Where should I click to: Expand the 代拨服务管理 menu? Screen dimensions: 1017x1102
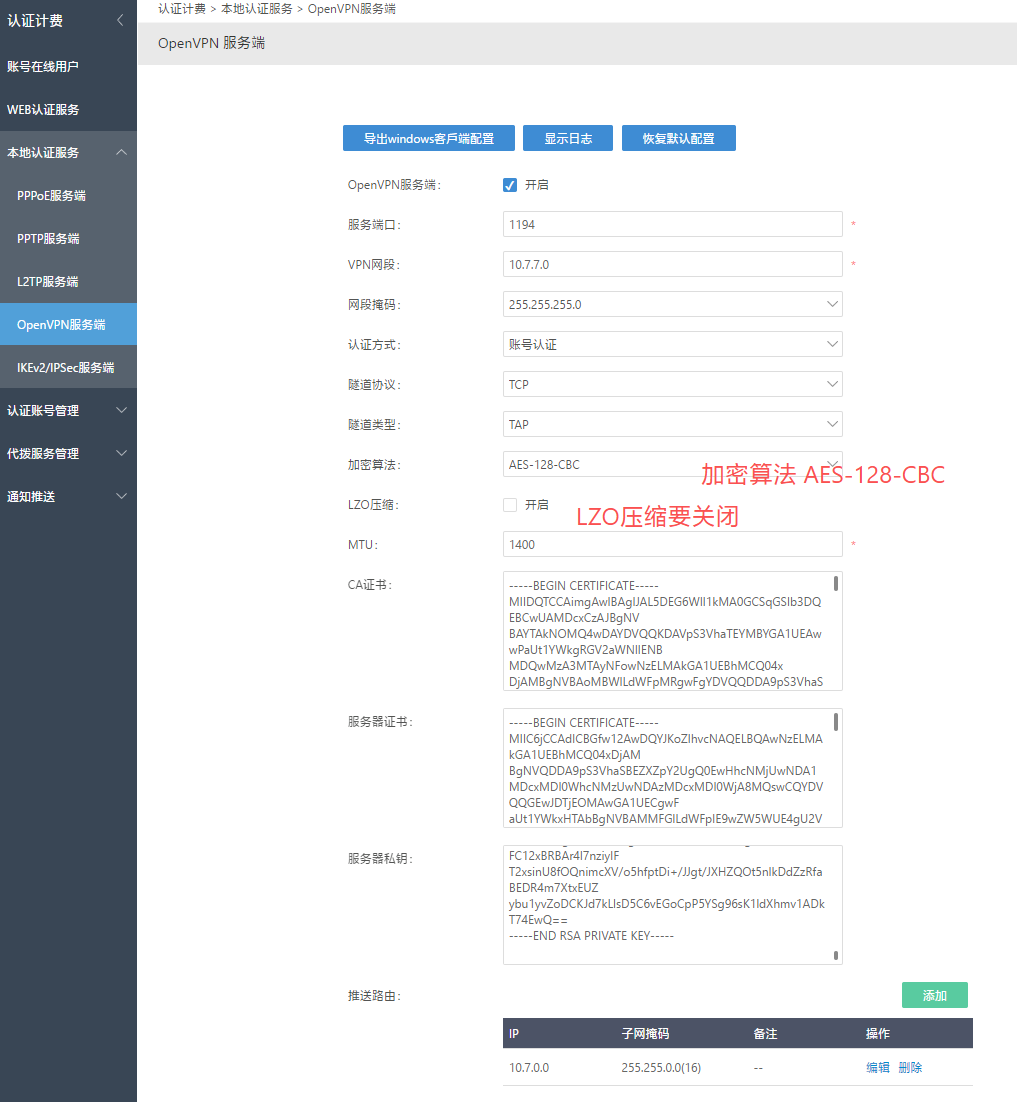(x=121, y=453)
